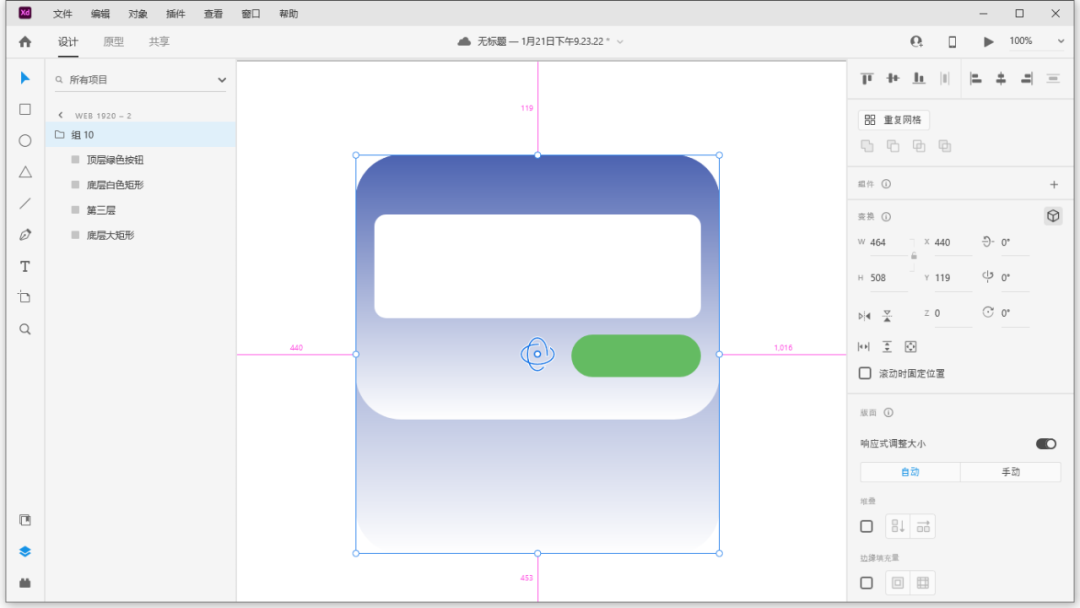Choose the 手动 resize option

click(1010, 472)
